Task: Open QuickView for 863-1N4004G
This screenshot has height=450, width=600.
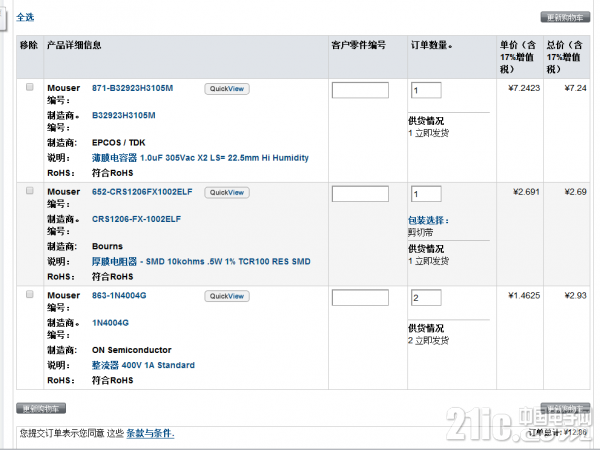Action: (227, 296)
